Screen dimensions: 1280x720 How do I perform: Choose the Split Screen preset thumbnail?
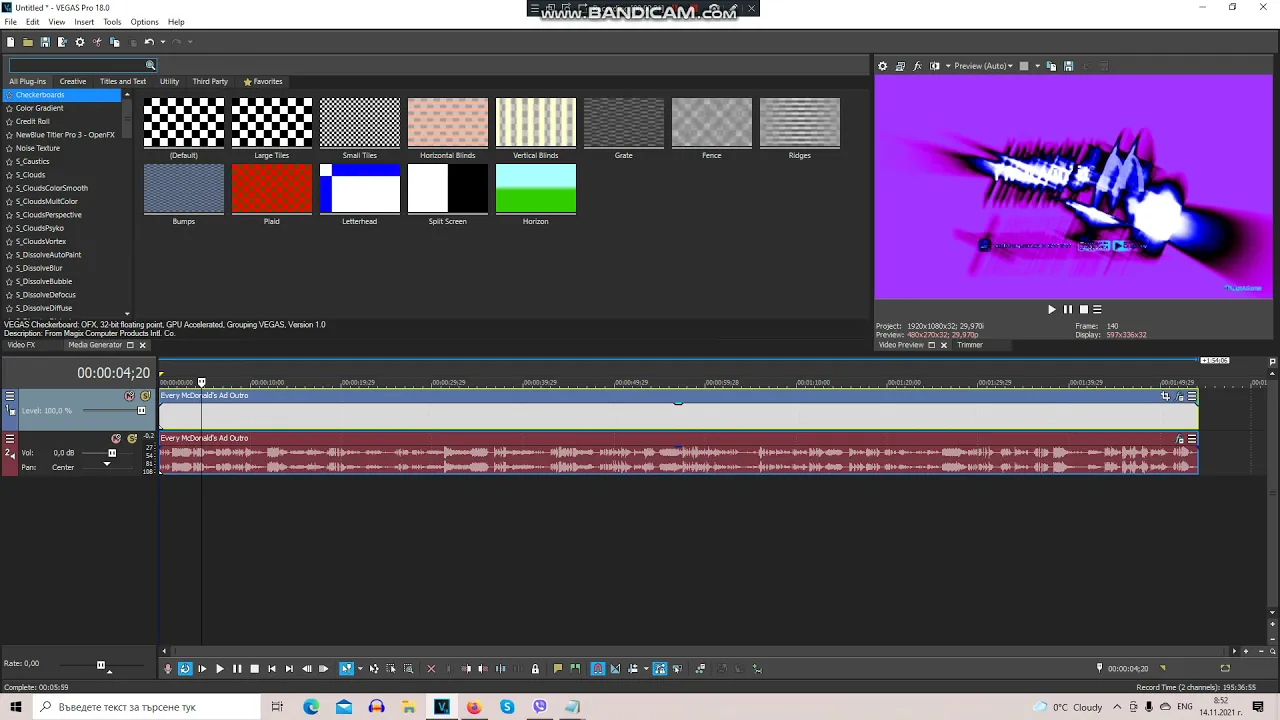click(448, 189)
